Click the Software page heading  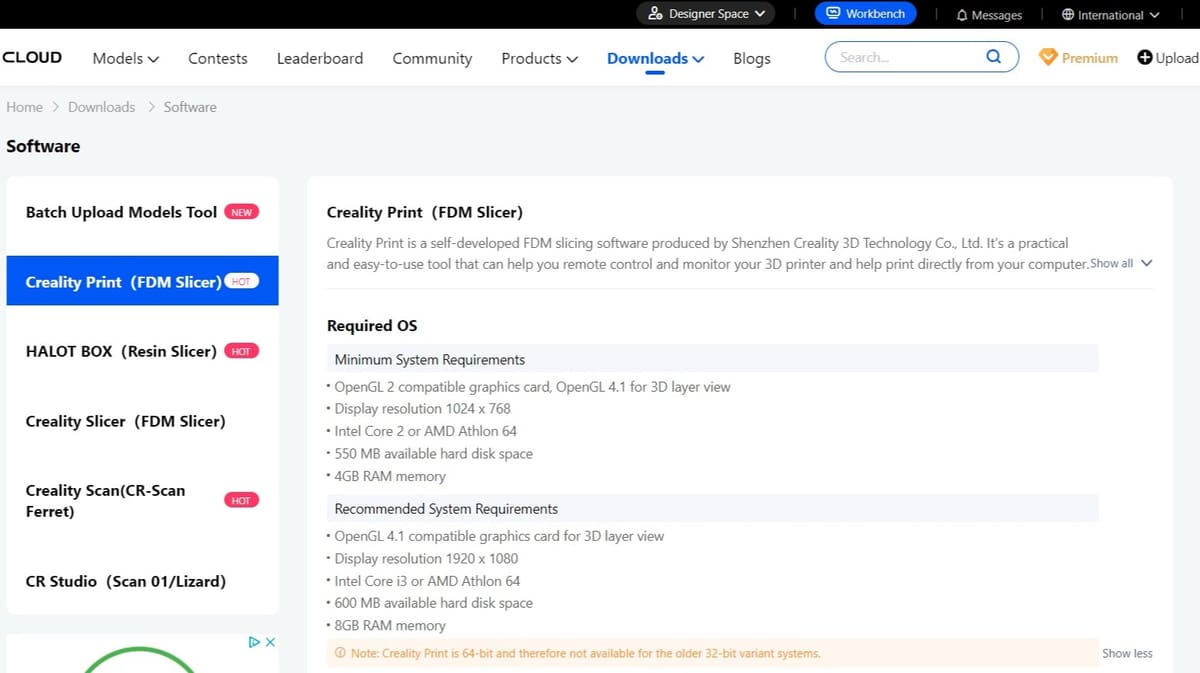43,146
